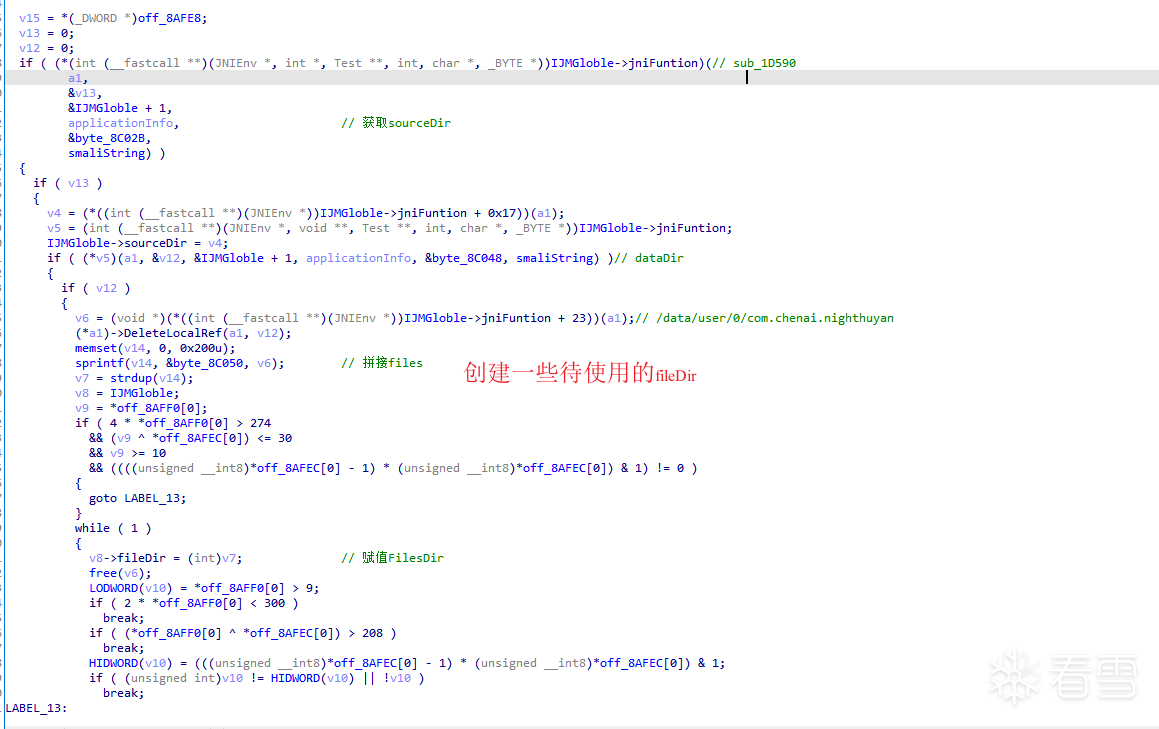Click v8 in the v8 = IJMGloble line
The image size is (1159, 729).
click(x=82, y=393)
